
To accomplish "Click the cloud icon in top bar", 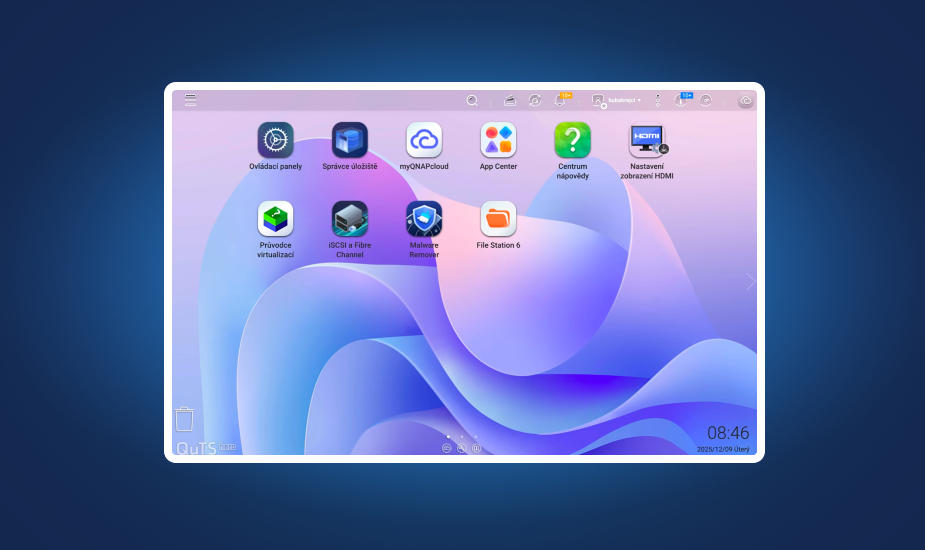I will coord(745,100).
